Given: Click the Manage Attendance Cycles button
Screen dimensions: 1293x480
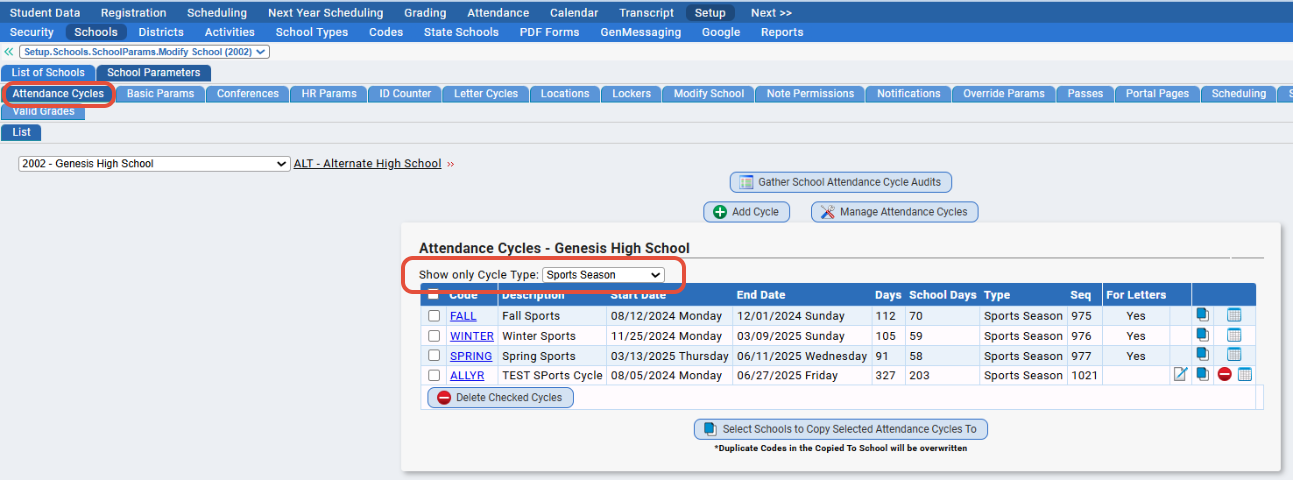Looking at the screenshot, I should point(894,212).
